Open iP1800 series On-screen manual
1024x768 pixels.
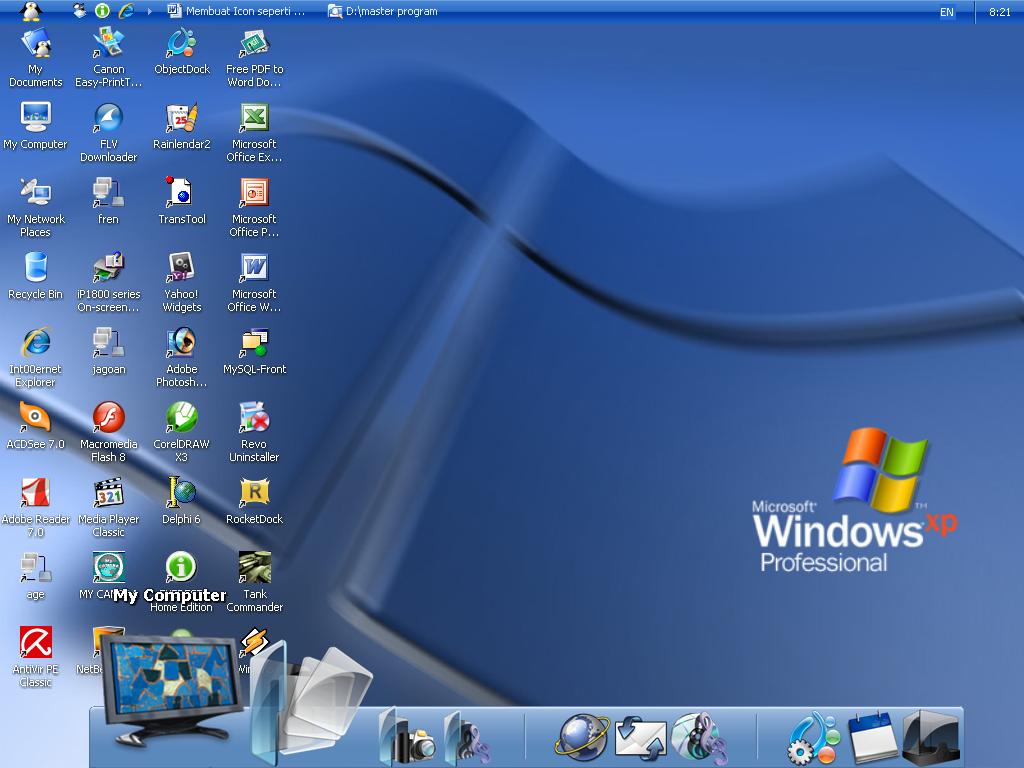(108, 282)
